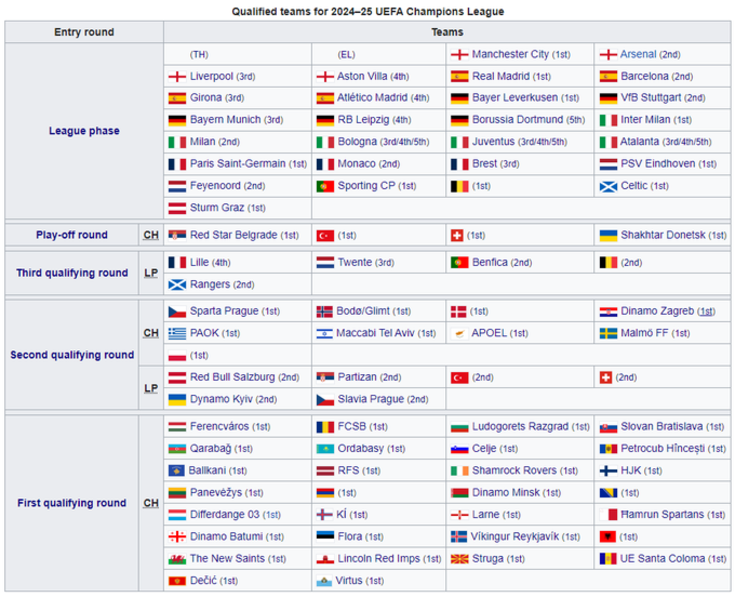Open Barcelona team link
The image size is (735, 597).
click(645, 76)
